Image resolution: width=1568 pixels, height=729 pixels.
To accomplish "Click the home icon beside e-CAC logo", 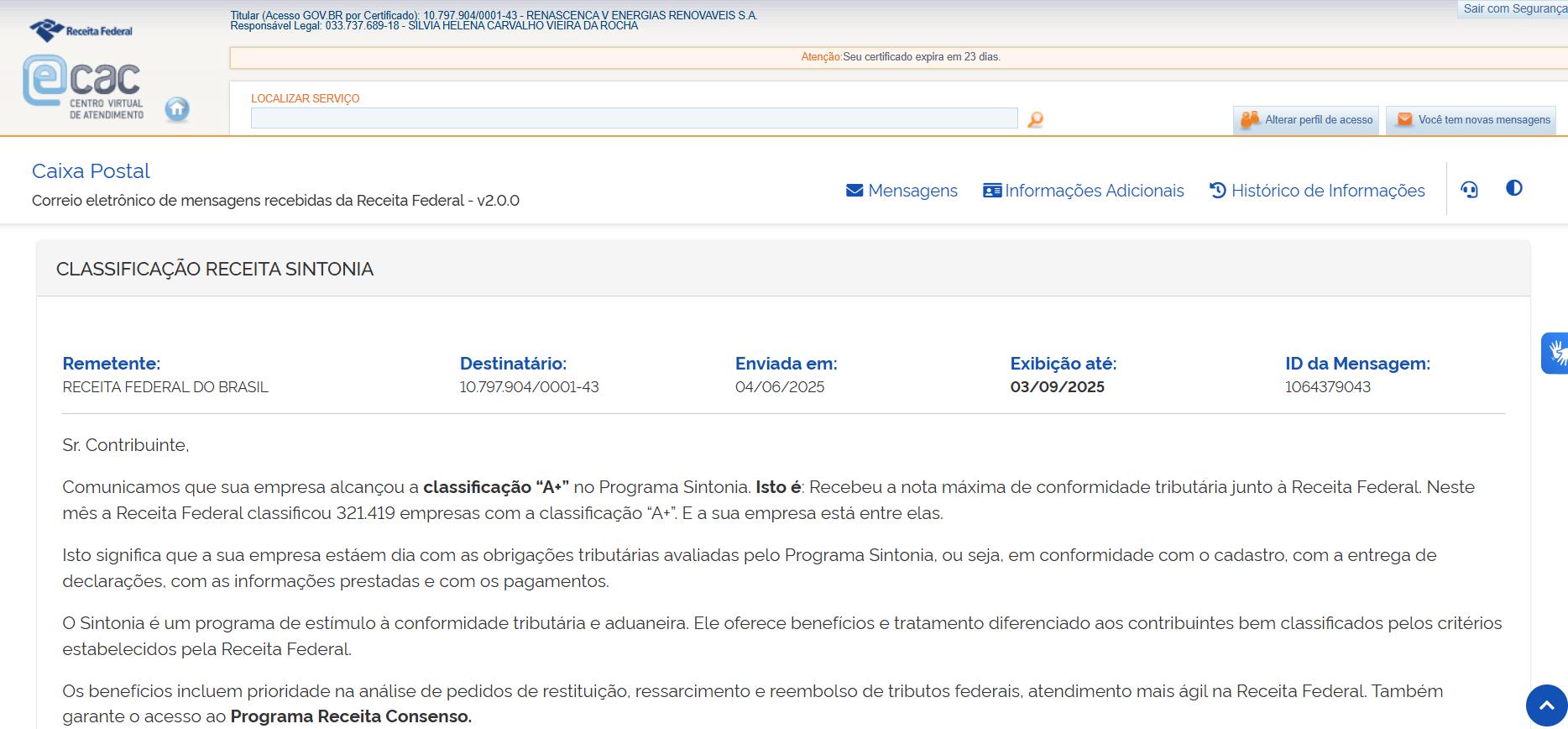I will (x=177, y=109).
